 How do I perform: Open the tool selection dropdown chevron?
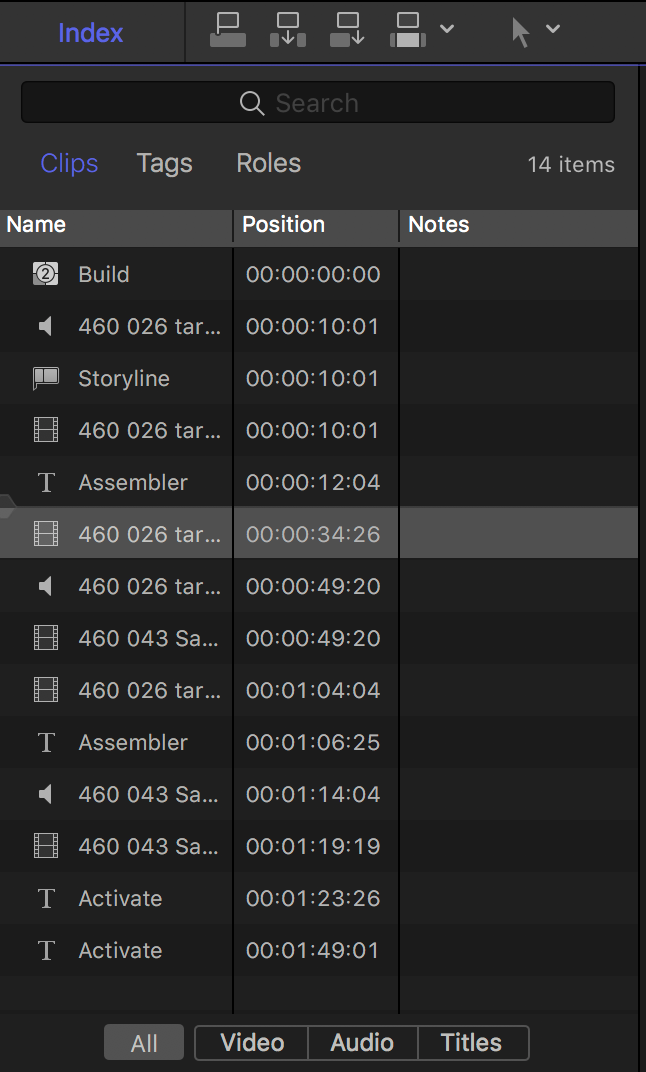click(553, 29)
